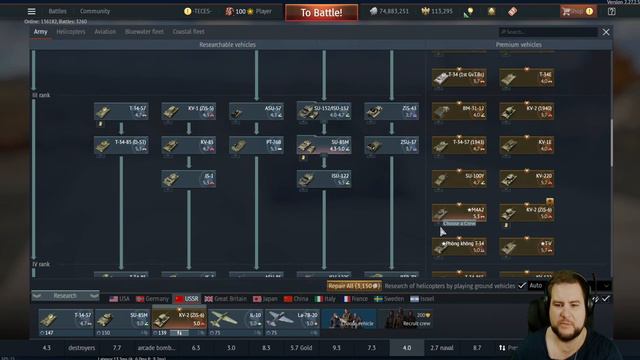Select IS-1 in the research tree
The width and height of the screenshot is (640, 360).
[189, 179]
